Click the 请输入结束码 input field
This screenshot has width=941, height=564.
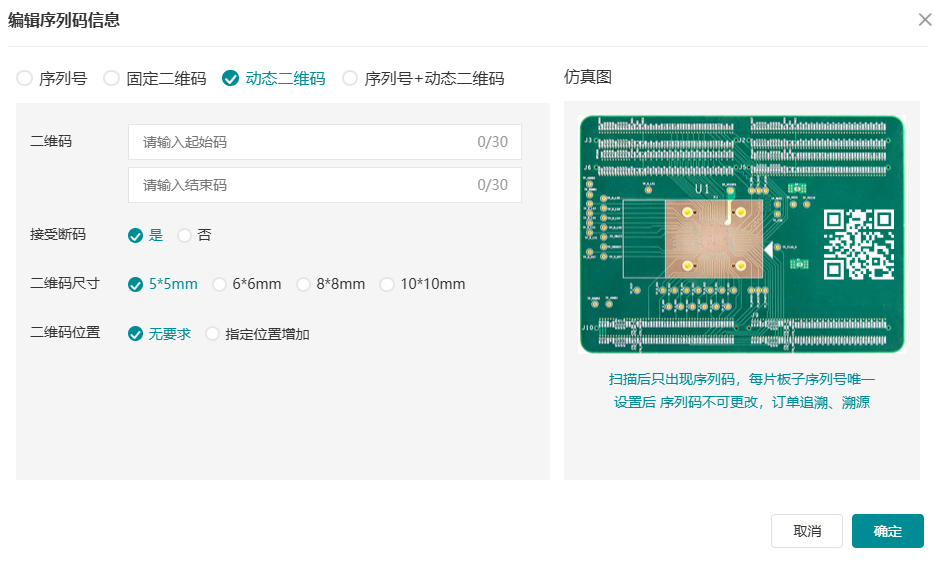(325, 185)
